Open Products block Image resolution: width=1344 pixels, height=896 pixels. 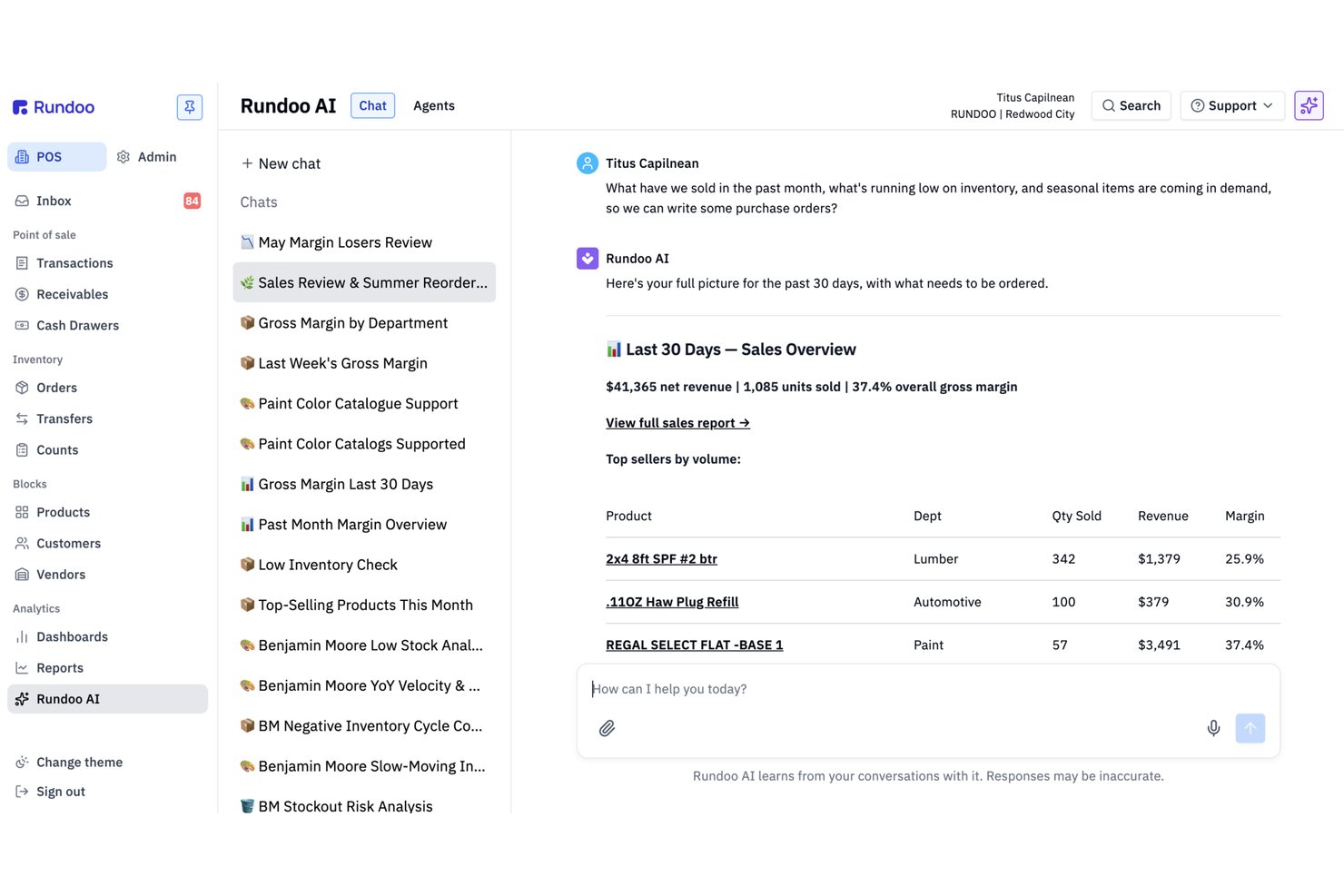tap(107, 512)
